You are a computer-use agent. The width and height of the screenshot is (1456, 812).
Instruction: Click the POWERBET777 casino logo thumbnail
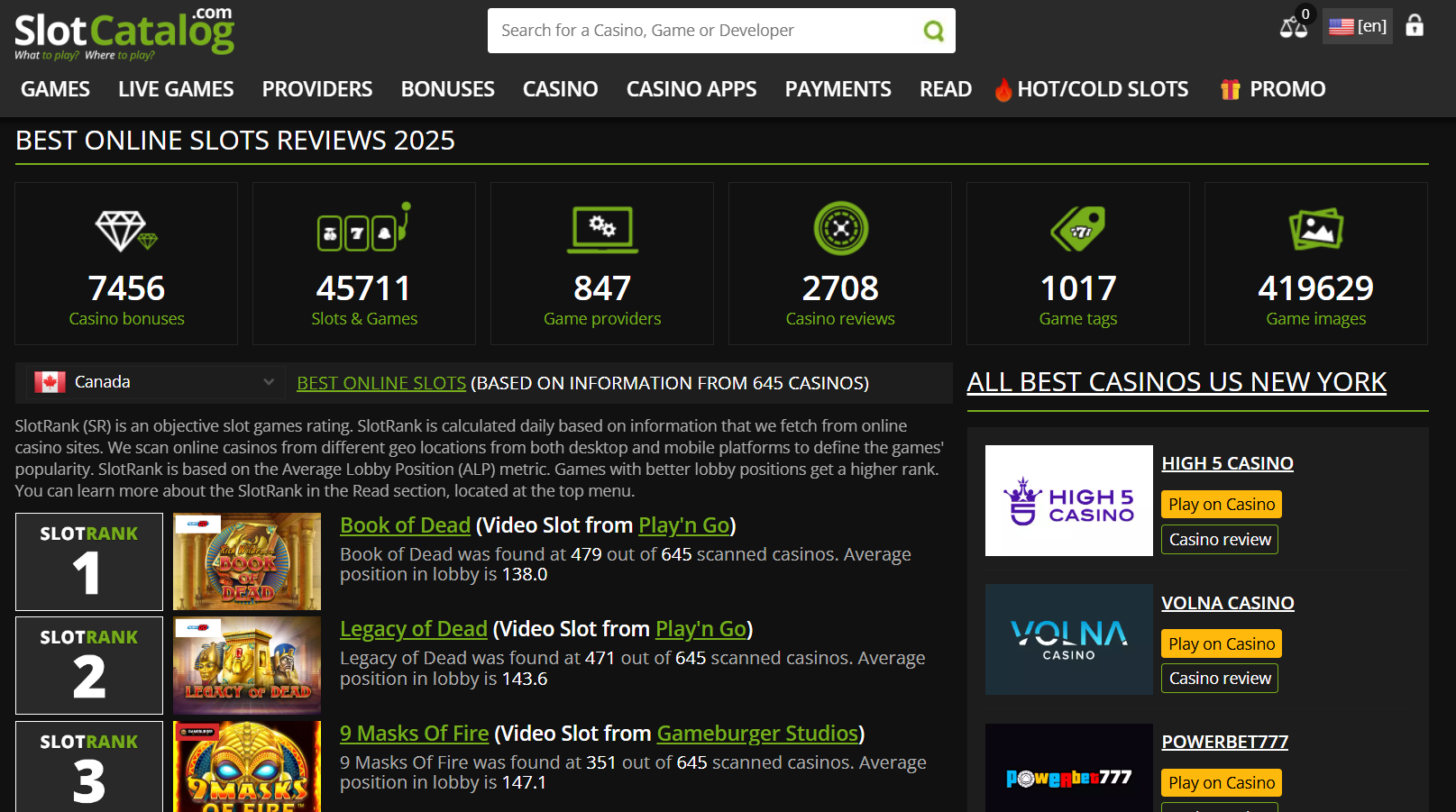1068,775
